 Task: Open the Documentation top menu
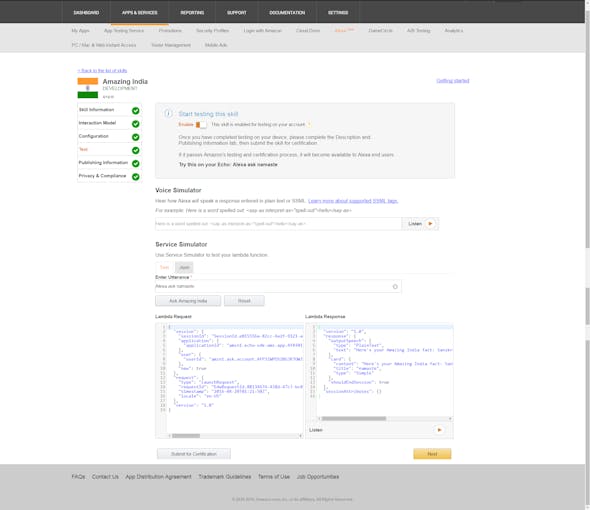pyautogui.click(x=287, y=12)
